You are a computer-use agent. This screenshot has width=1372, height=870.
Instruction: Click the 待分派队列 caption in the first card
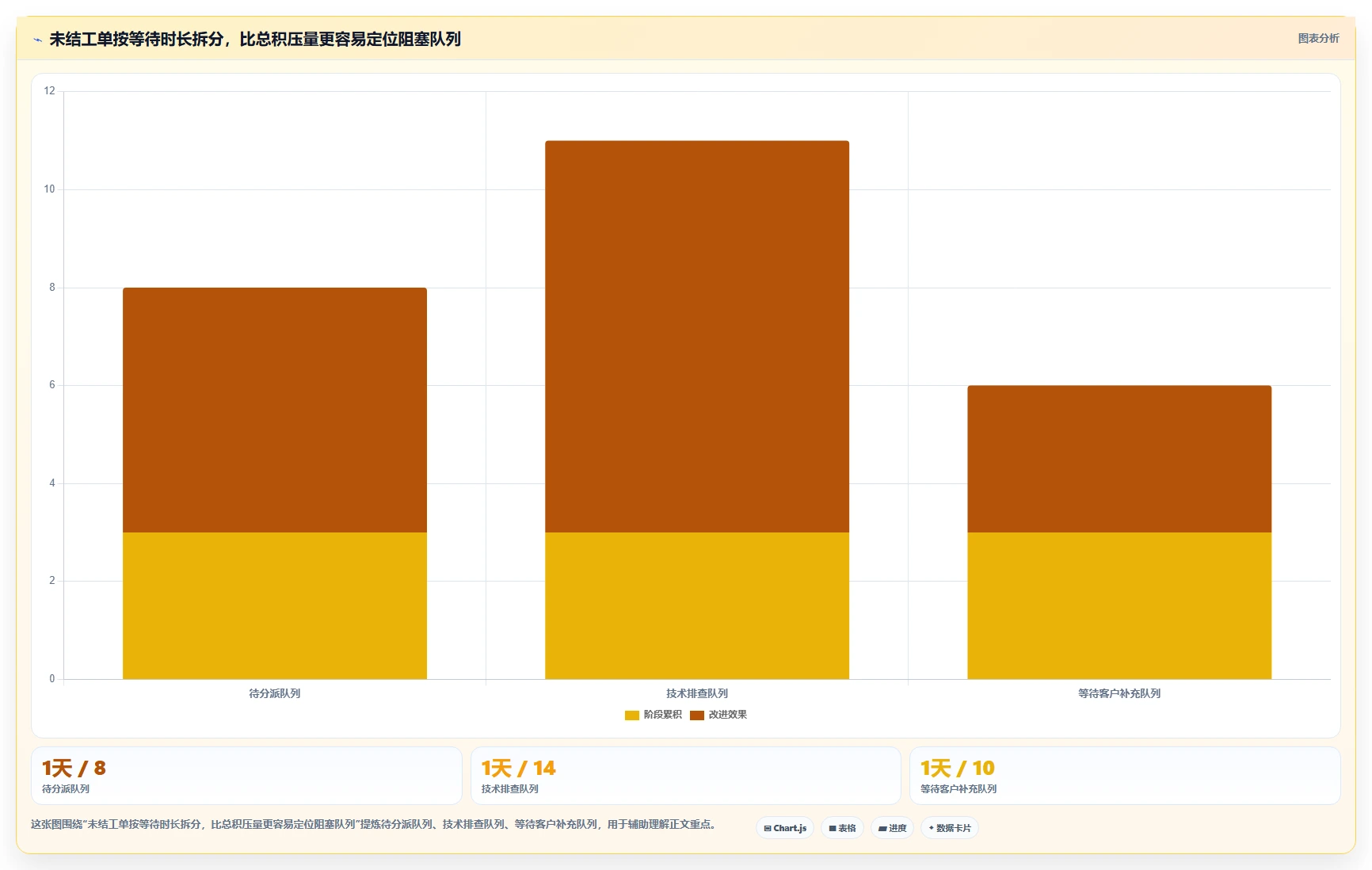click(66, 789)
